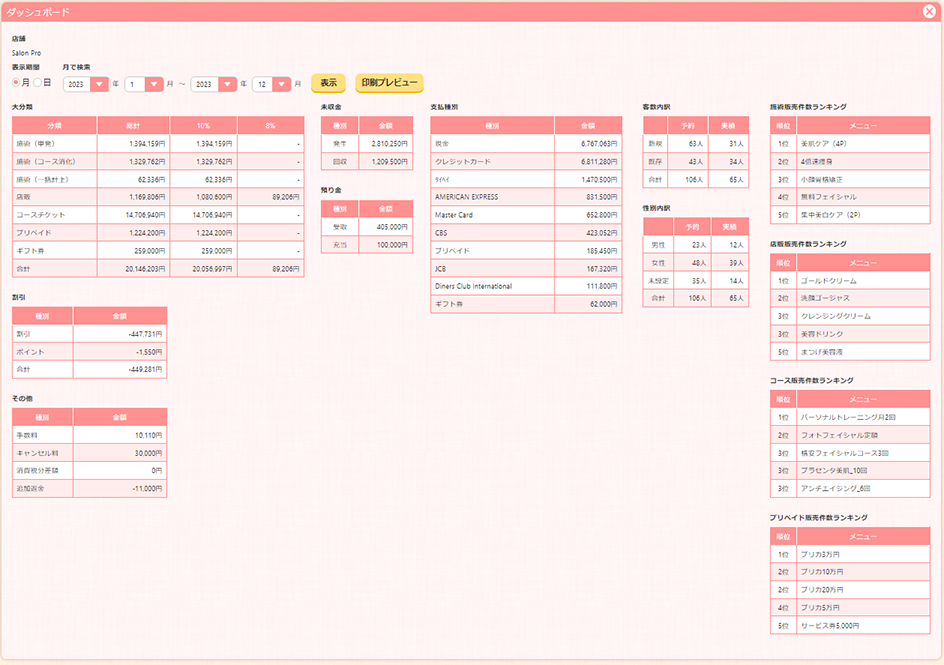Click the 印刷プレビュー button
The image size is (944, 665).
[389, 83]
